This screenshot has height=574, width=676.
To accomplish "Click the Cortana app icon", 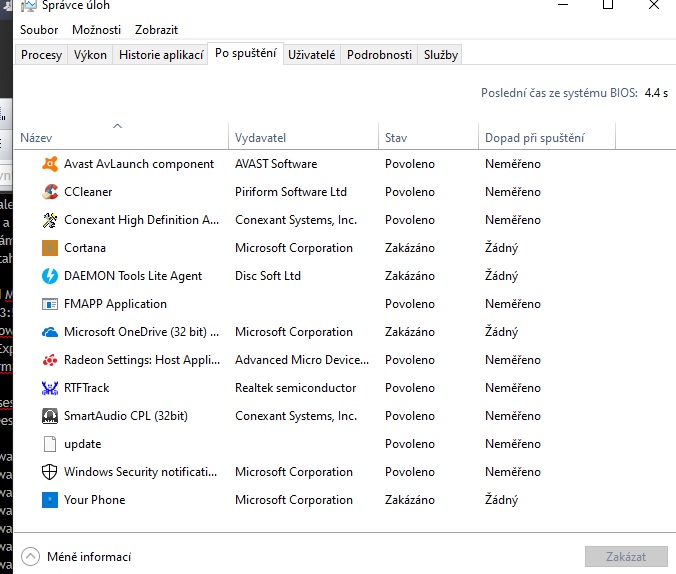I will tap(50, 248).
